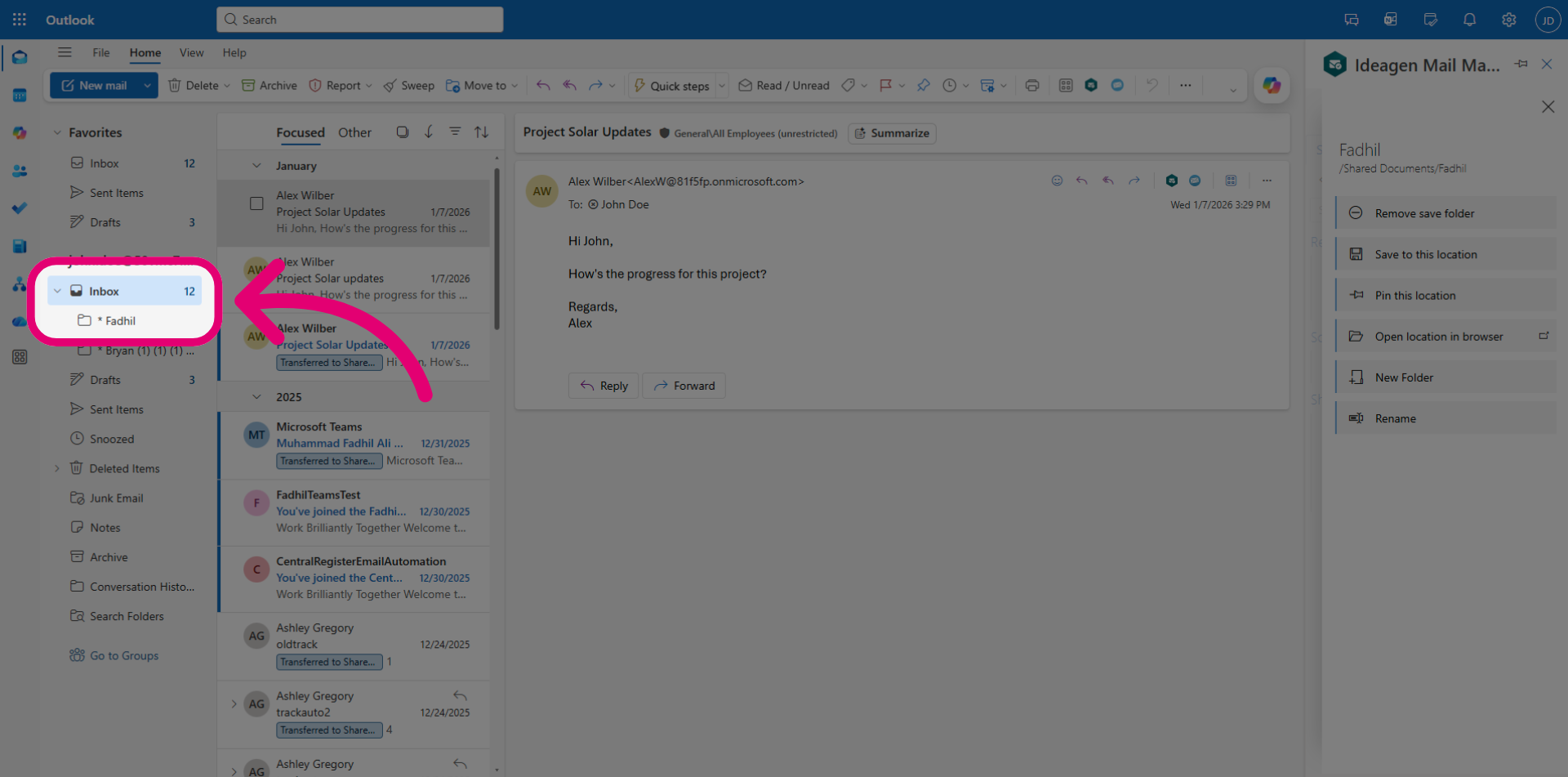Open the Help ribbon tab
The width and height of the screenshot is (1568, 777).
tap(234, 52)
